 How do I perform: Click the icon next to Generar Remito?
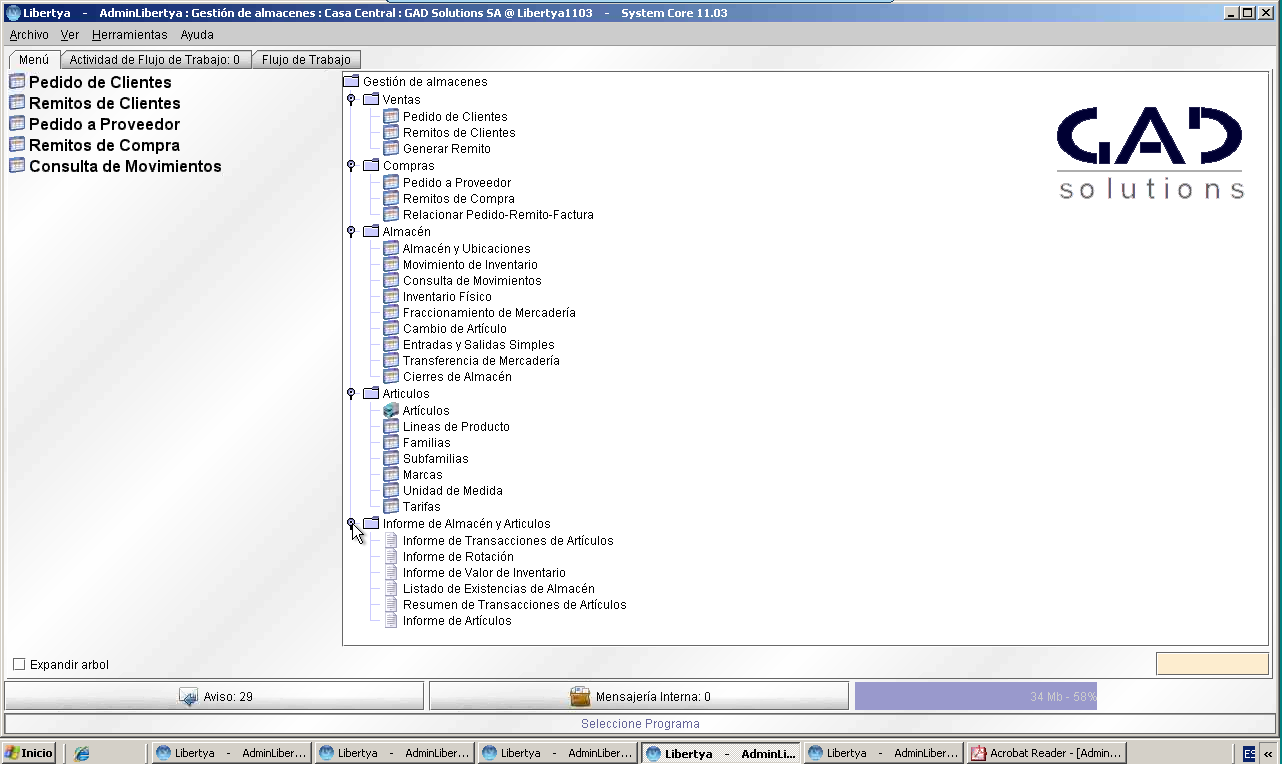pos(391,149)
